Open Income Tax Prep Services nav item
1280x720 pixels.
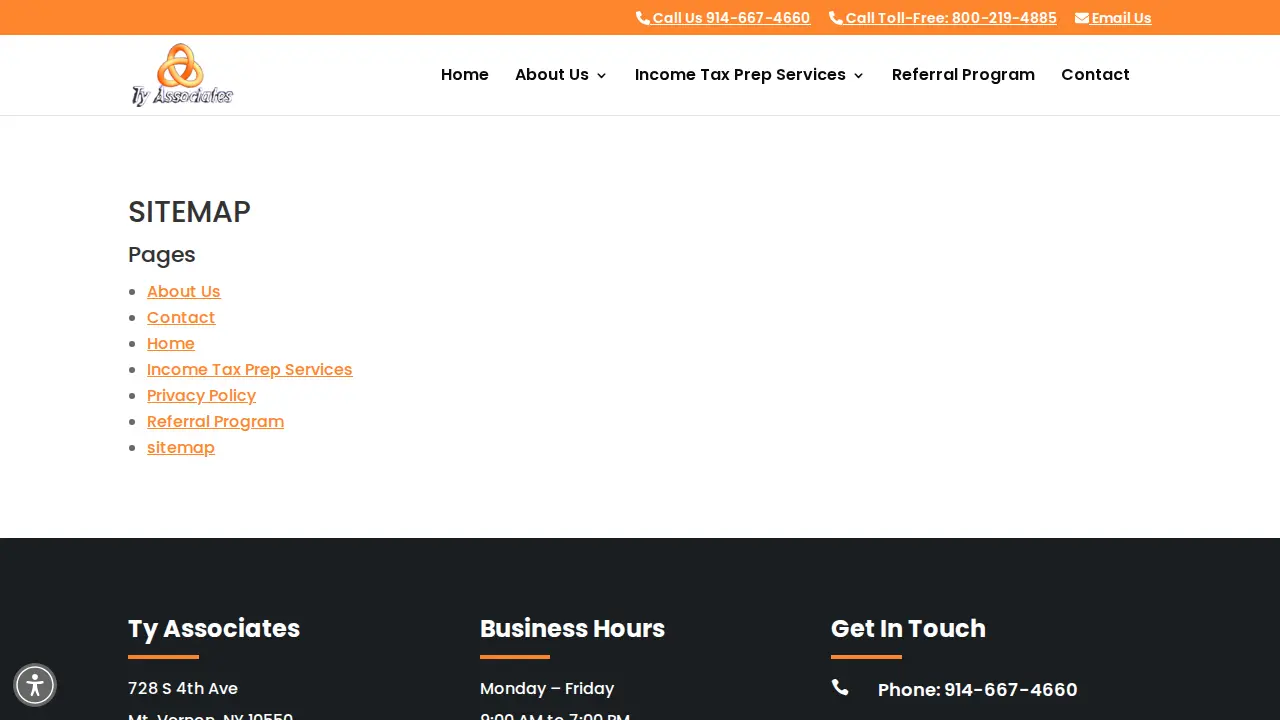(740, 75)
